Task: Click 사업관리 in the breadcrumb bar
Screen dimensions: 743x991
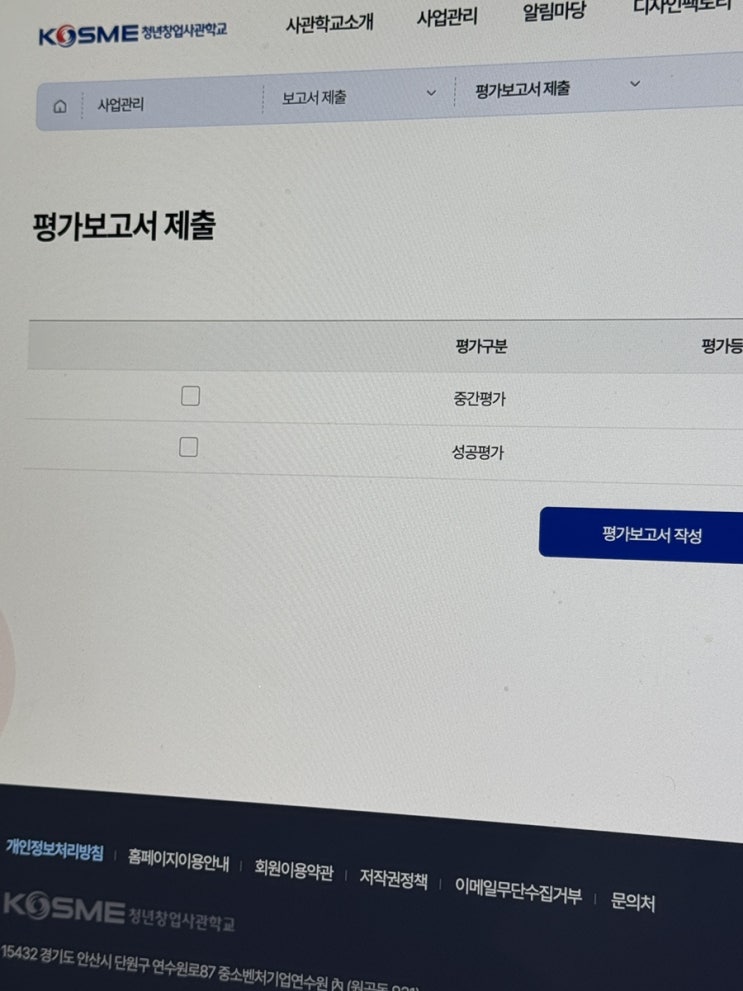Action: [121, 104]
